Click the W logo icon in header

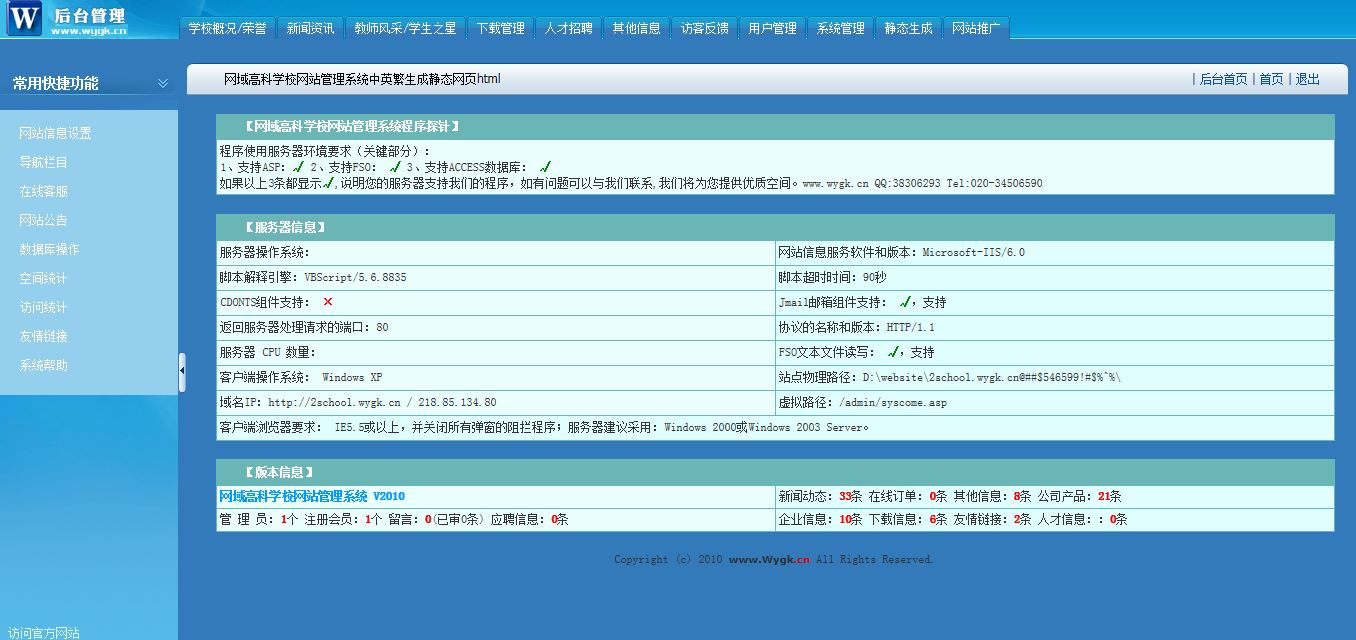click(24, 19)
